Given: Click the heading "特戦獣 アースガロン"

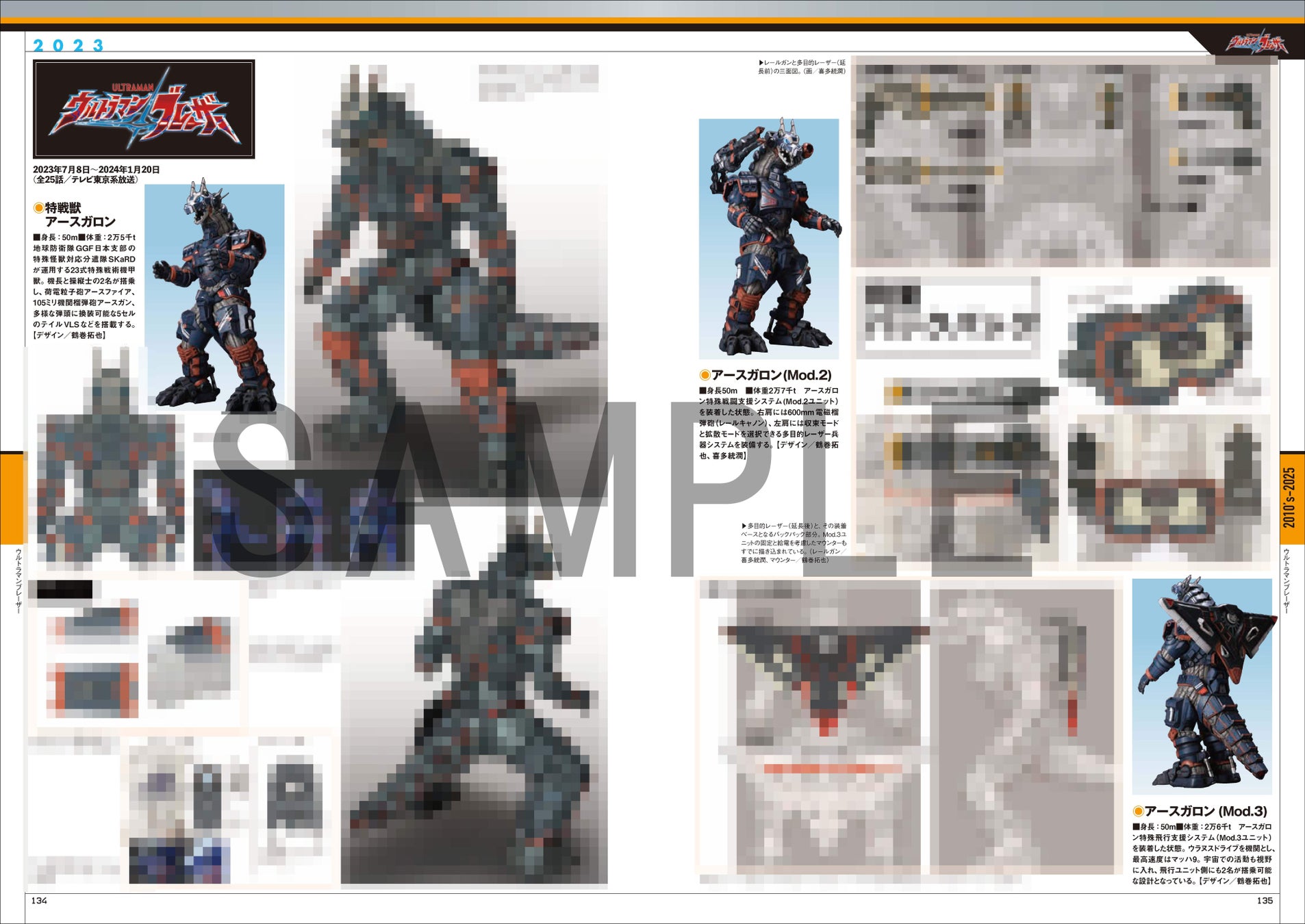Looking at the screenshot, I should pyautogui.click(x=75, y=215).
